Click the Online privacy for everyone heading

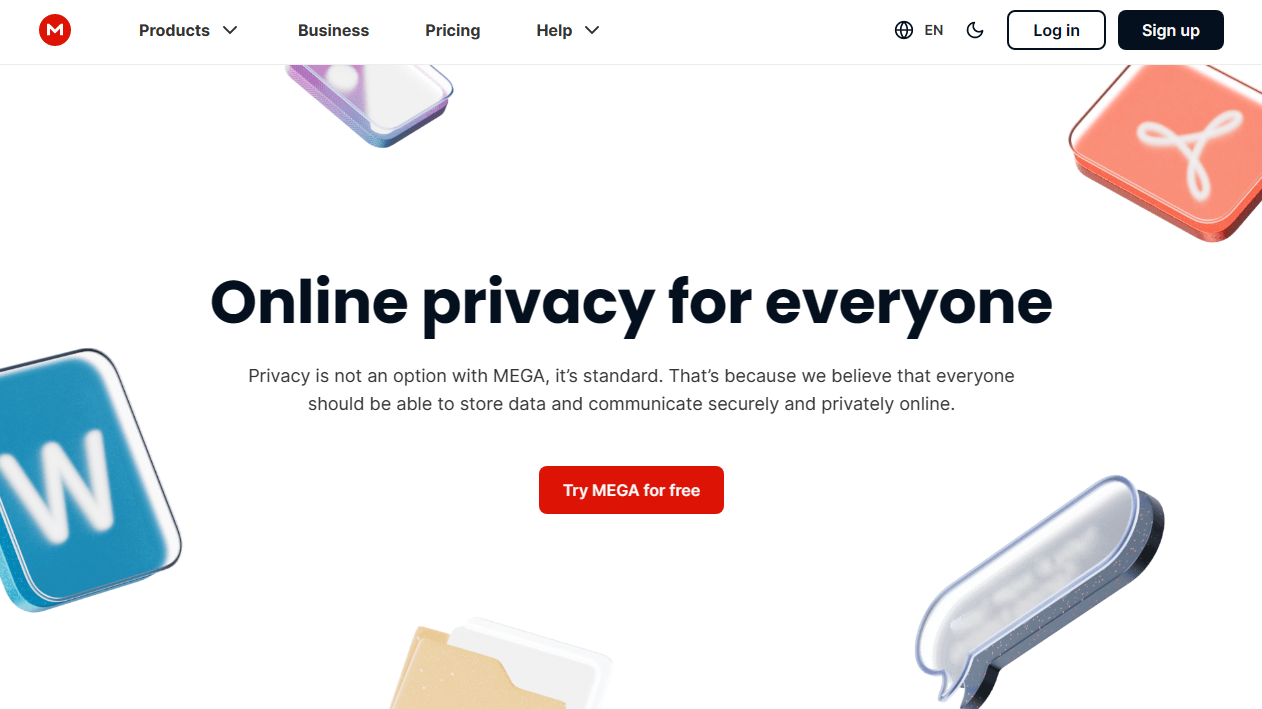[631, 301]
